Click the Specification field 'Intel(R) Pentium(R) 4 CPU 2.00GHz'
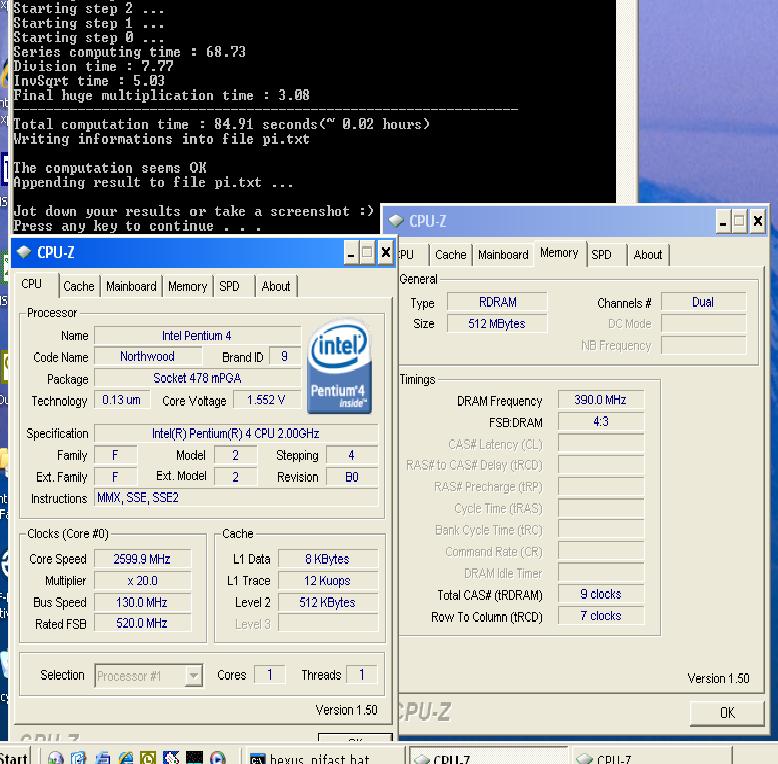 (x=236, y=433)
